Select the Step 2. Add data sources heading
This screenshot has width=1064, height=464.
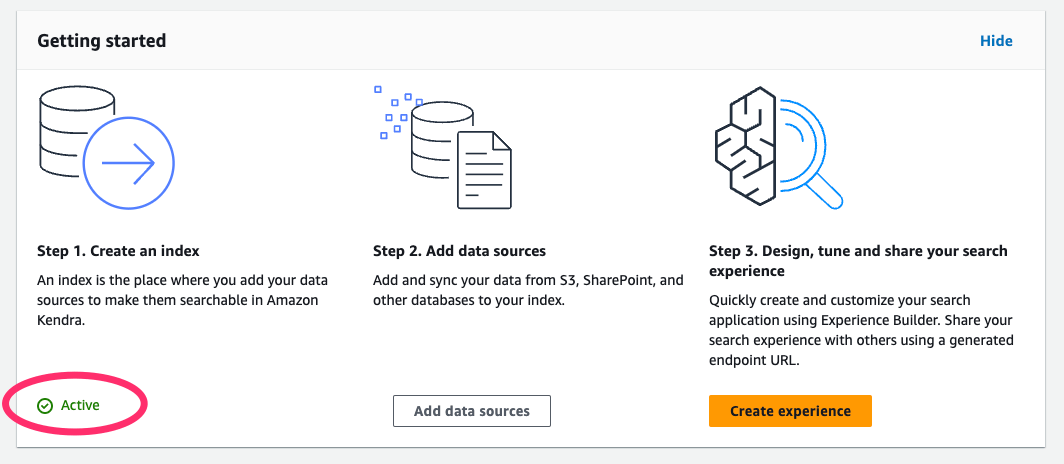pyautogui.click(x=459, y=251)
